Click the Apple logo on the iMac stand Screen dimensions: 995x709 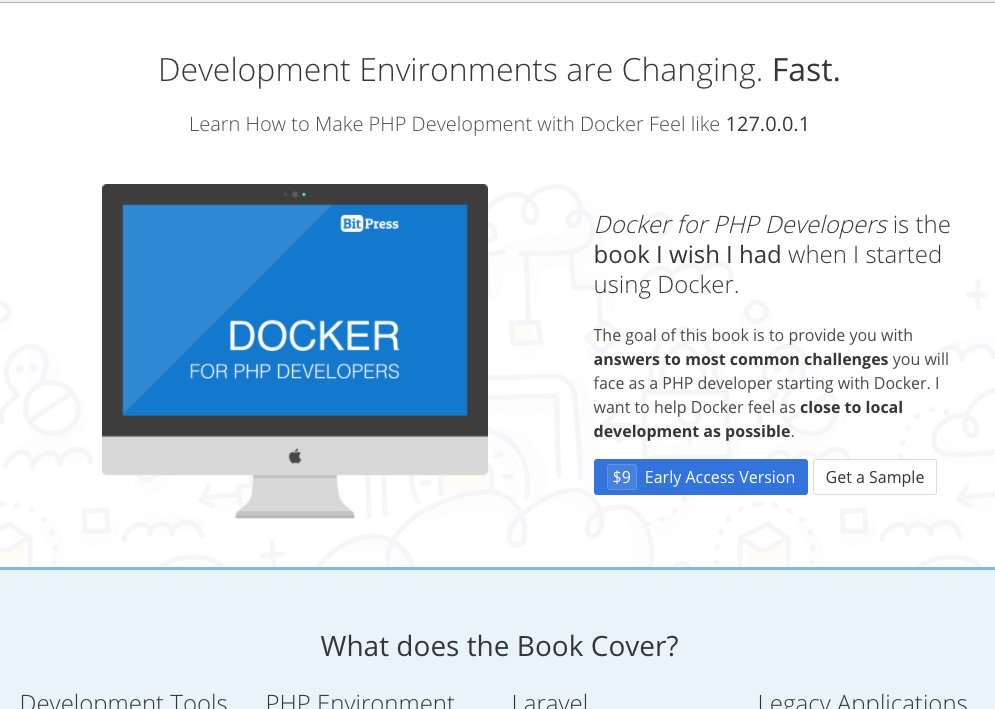point(294,456)
